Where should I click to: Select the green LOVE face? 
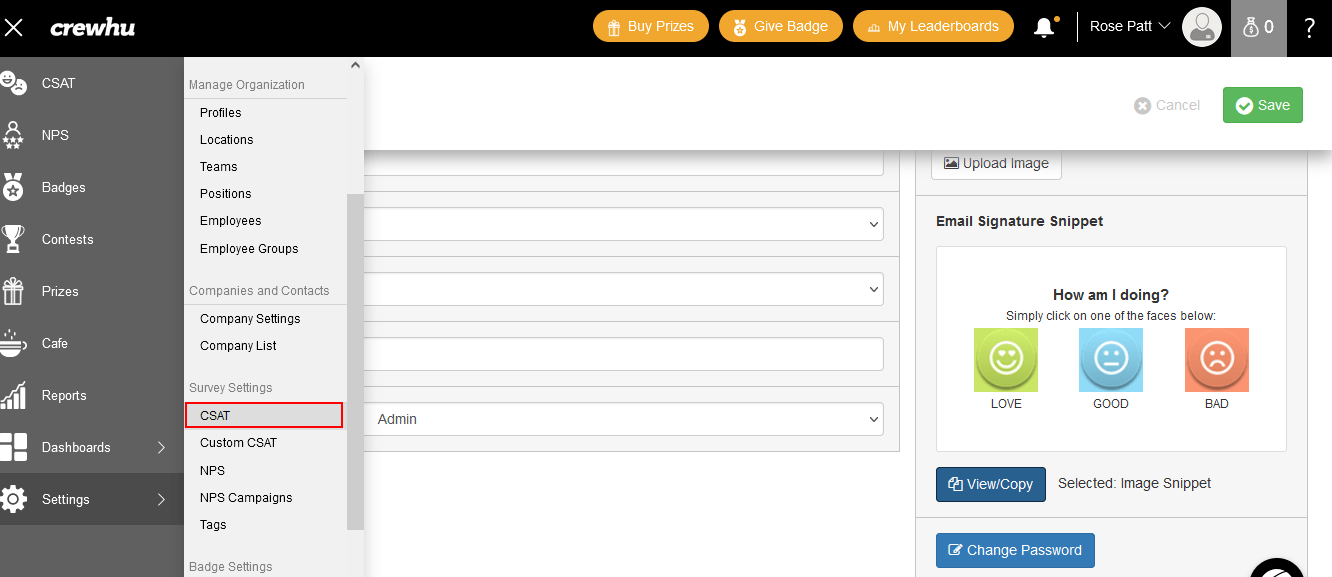(x=1005, y=359)
